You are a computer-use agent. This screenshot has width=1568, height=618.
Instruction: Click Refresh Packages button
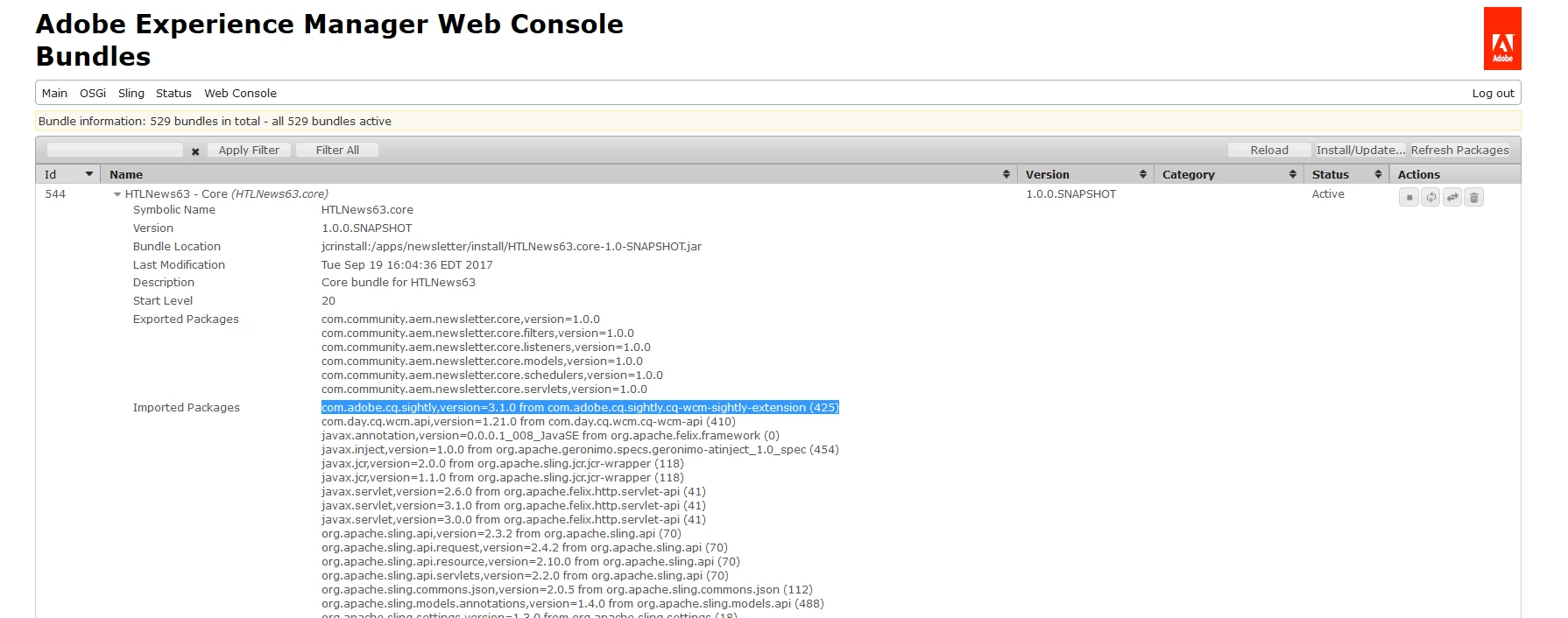[x=1459, y=150]
